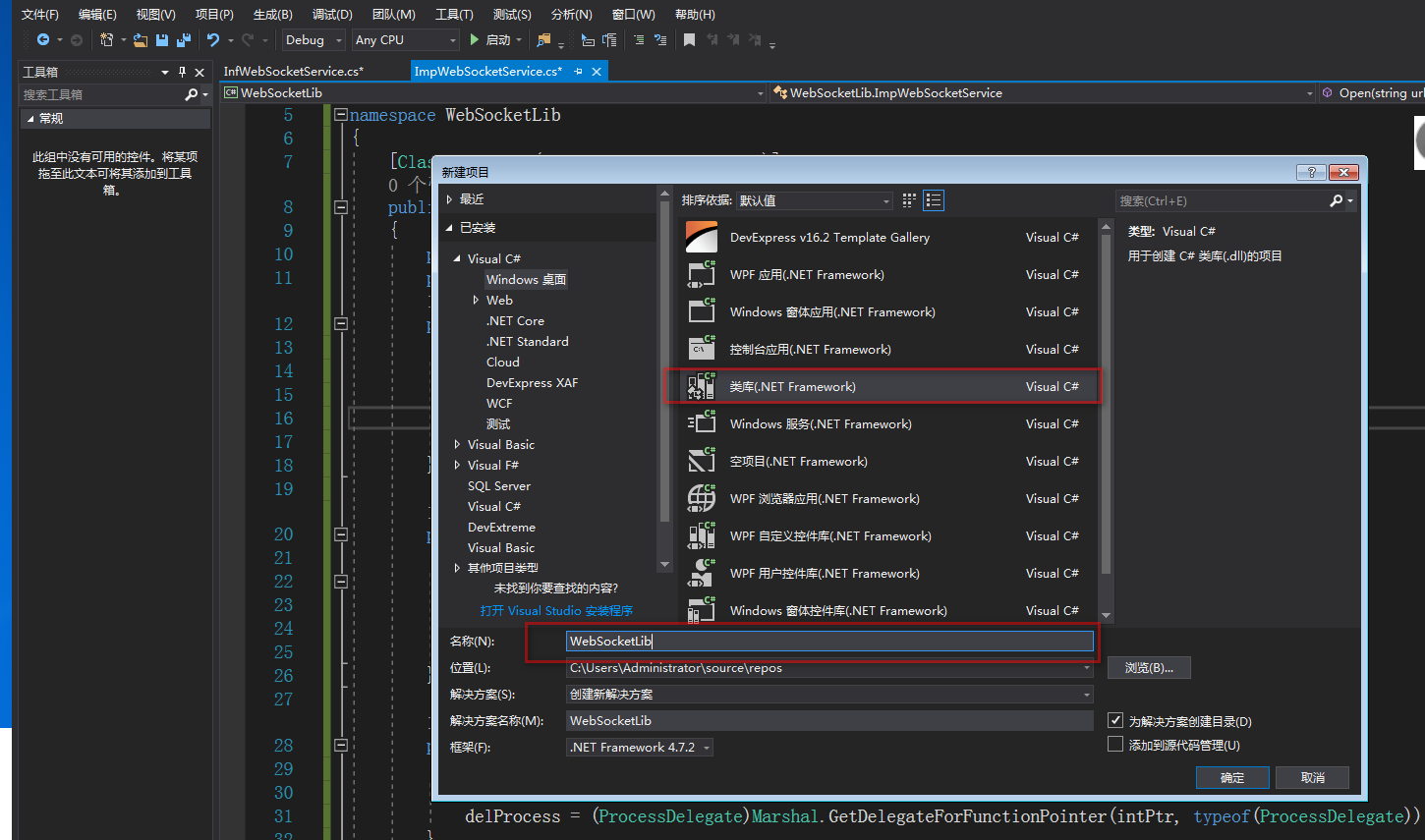1425x840 pixels.
Task: Click the green start debugging play icon
Action: (x=475, y=40)
